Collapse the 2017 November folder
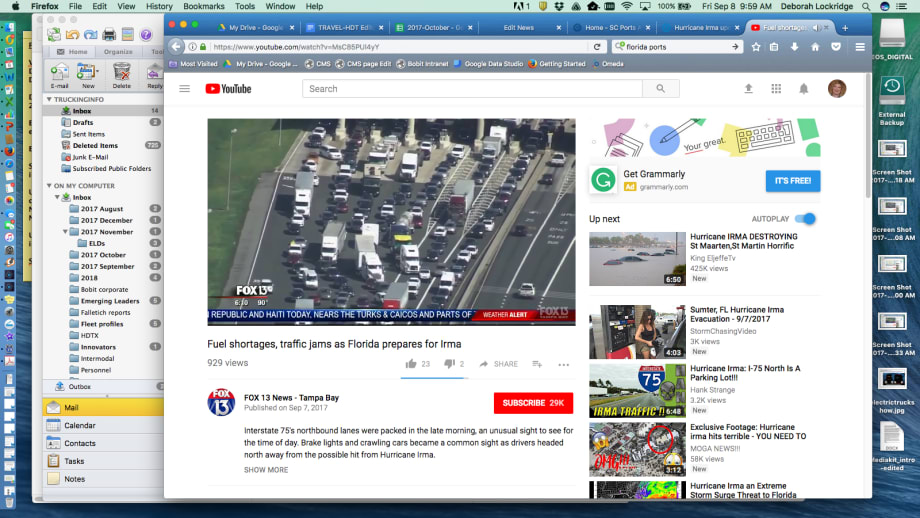 tap(65, 232)
